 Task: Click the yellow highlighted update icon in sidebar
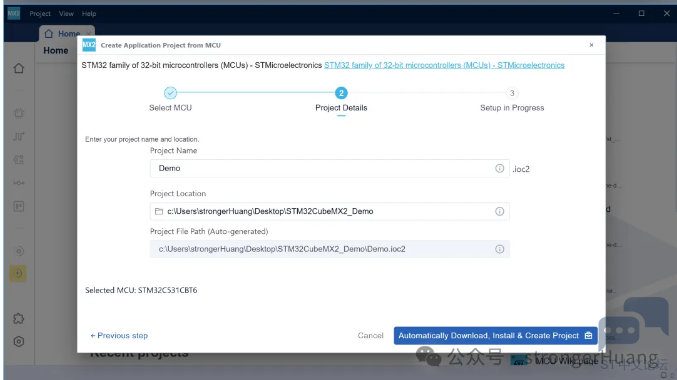[x=18, y=273]
